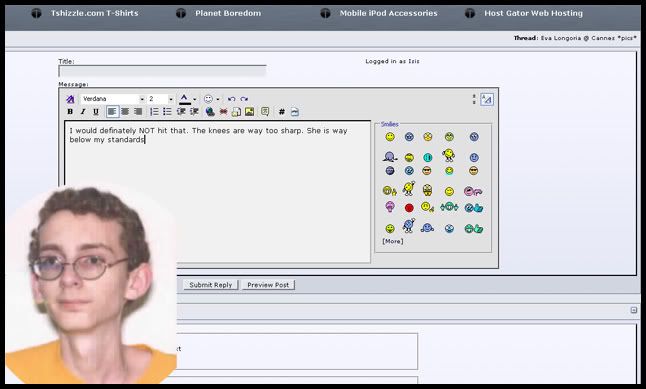Click the smiley face toolbar icon

pos(208,99)
